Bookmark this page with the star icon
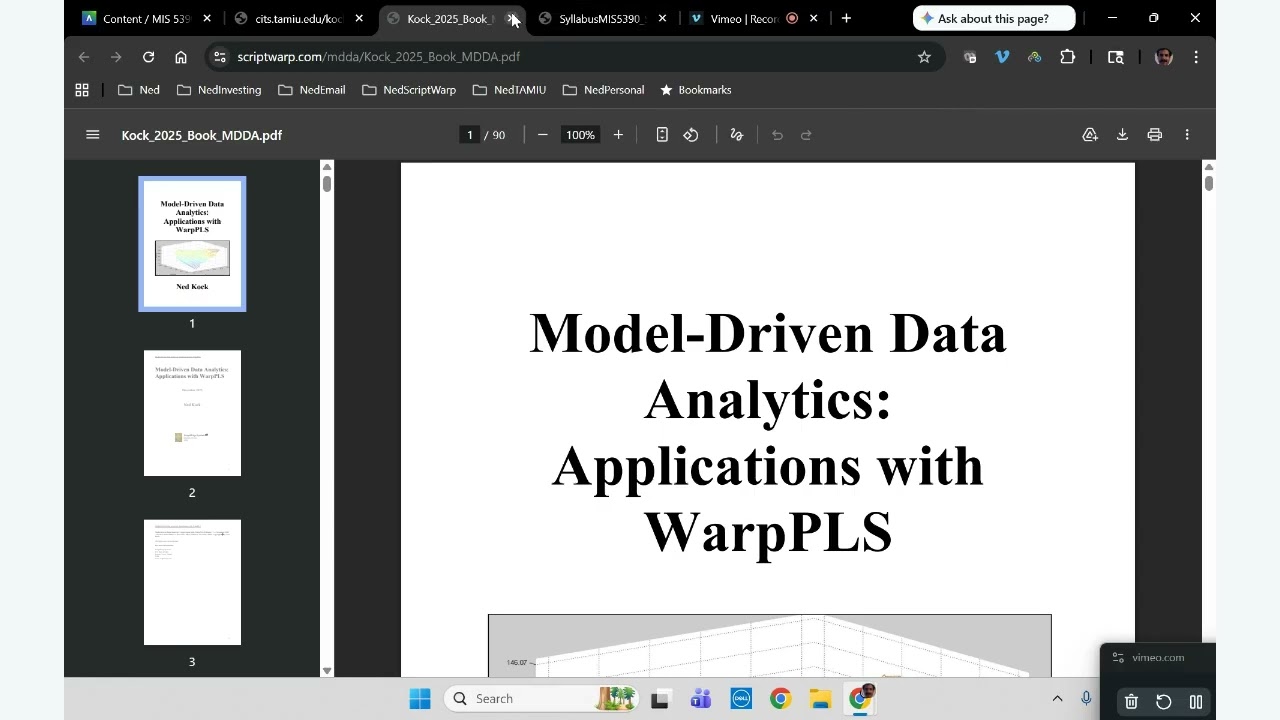This screenshot has height=720, width=1280. click(924, 57)
